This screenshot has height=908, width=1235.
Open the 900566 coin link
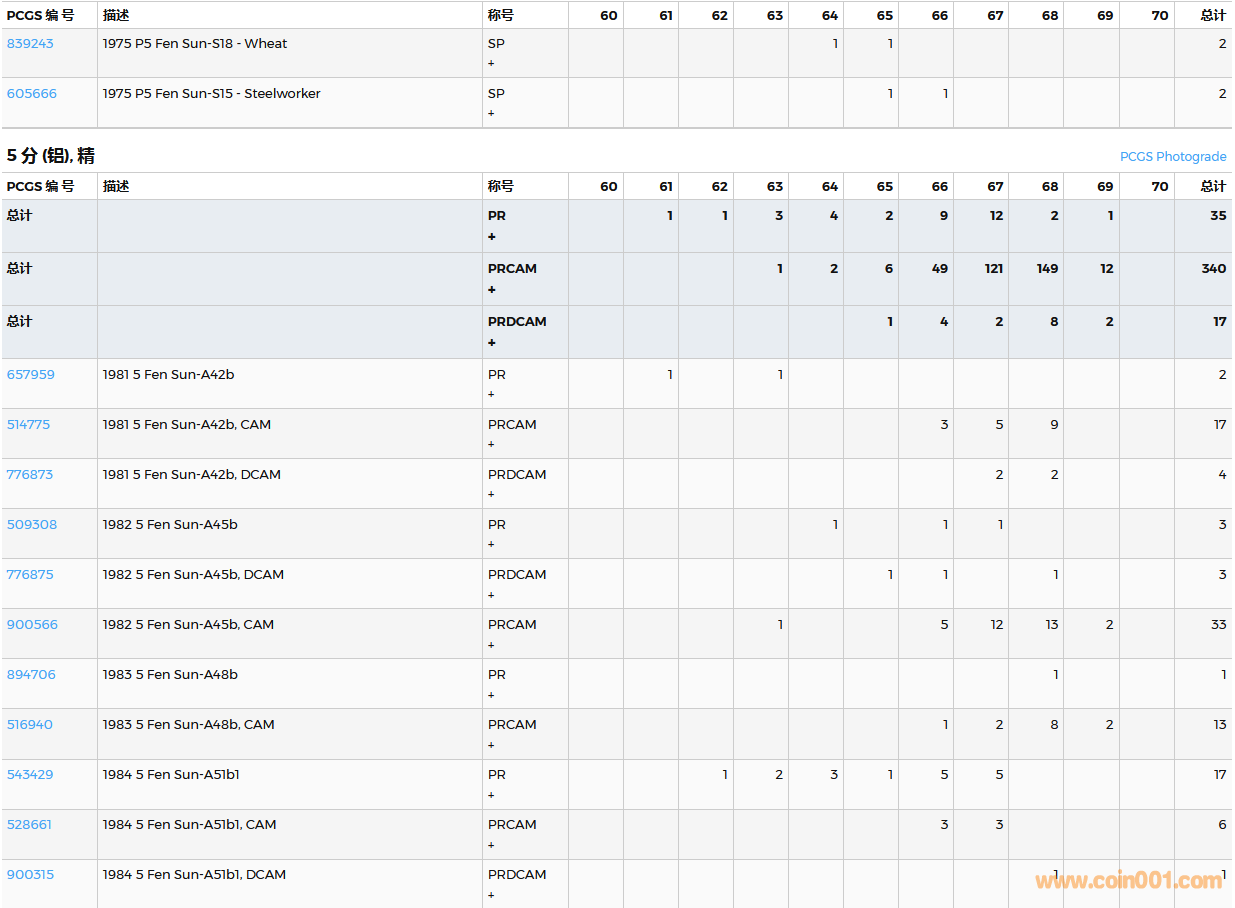(32, 625)
